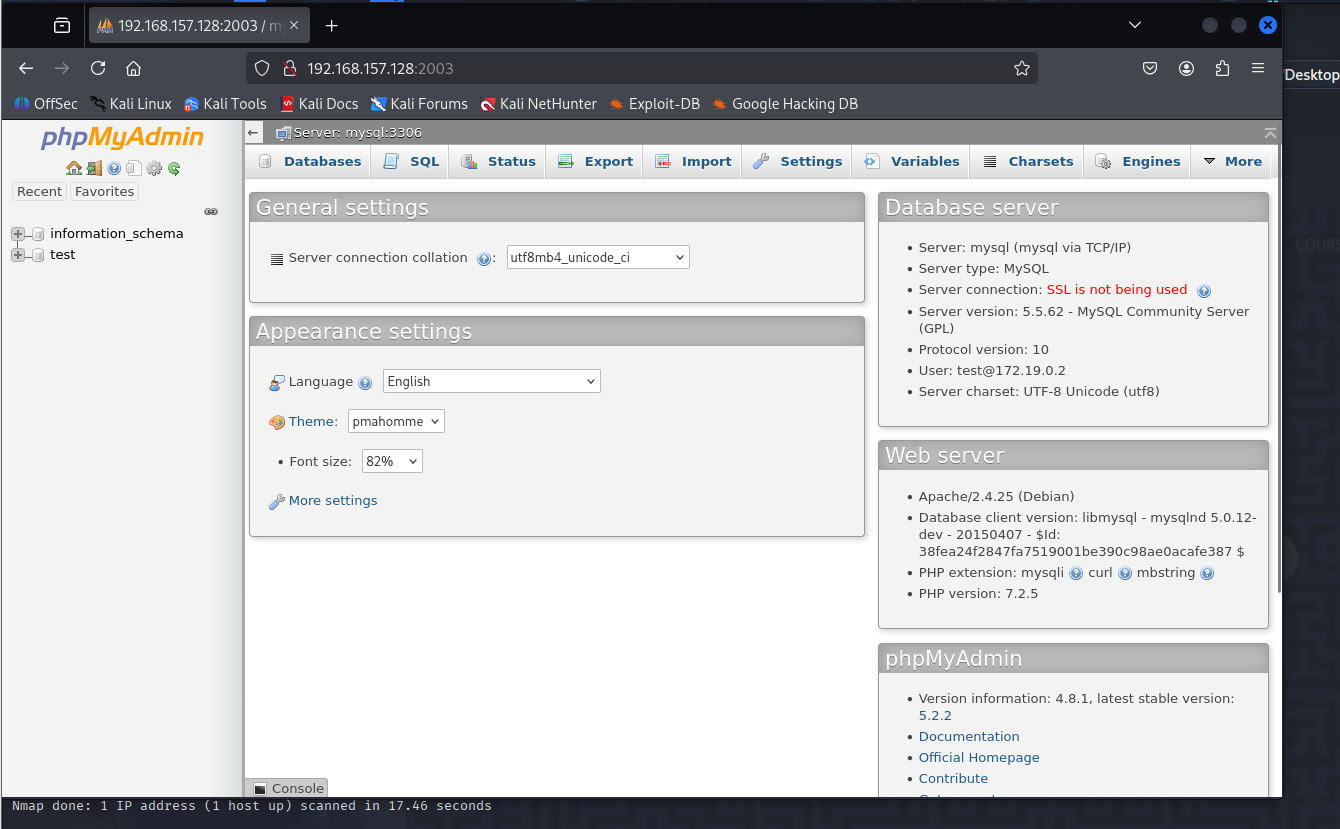Click the Theme: label link
The height and width of the screenshot is (829, 1340).
coord(313,422)
